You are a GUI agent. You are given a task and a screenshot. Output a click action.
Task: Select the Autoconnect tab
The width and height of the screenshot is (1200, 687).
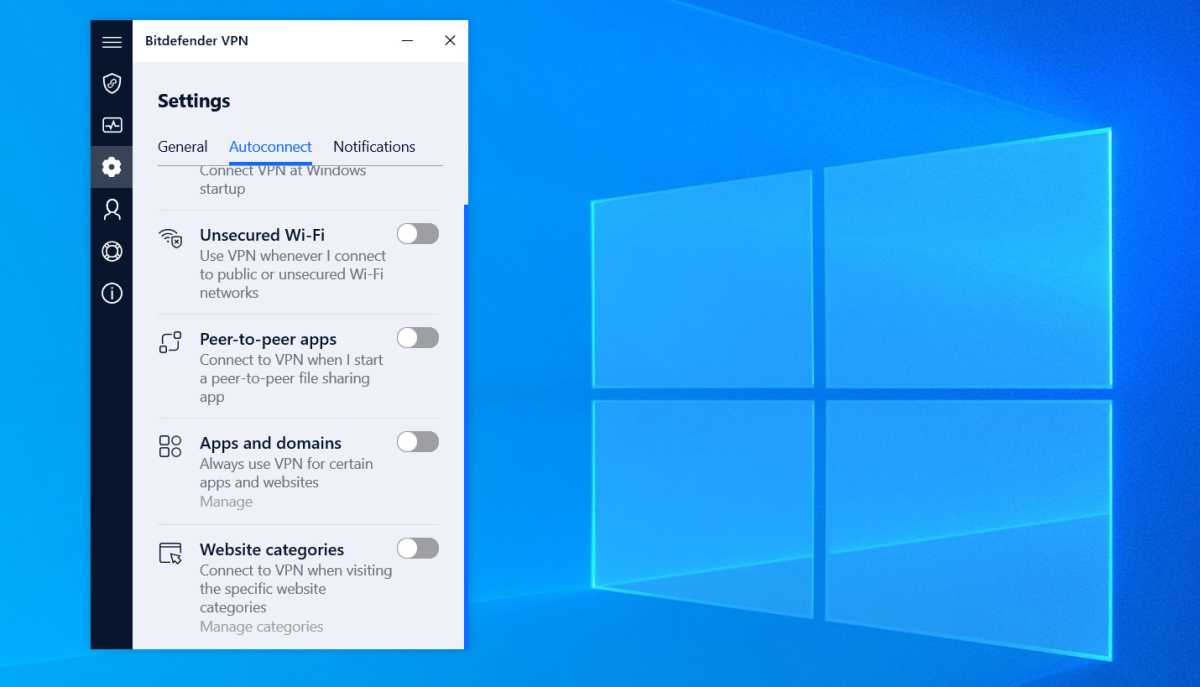pos(270,147)
